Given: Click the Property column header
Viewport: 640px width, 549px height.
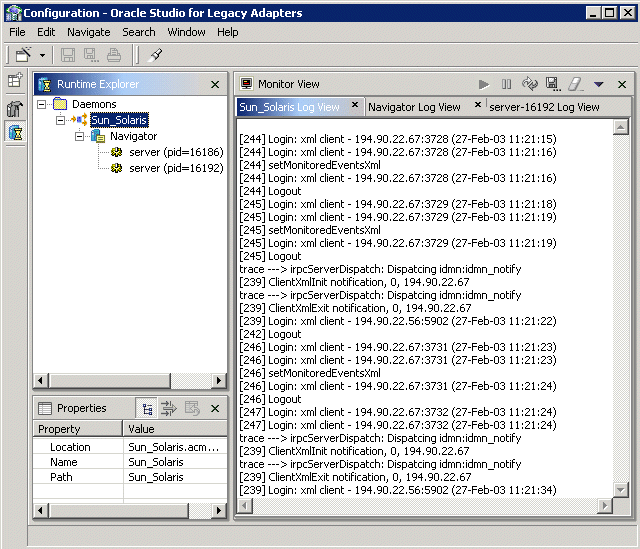Looking at the screenshot, I should tap(78, 429).
